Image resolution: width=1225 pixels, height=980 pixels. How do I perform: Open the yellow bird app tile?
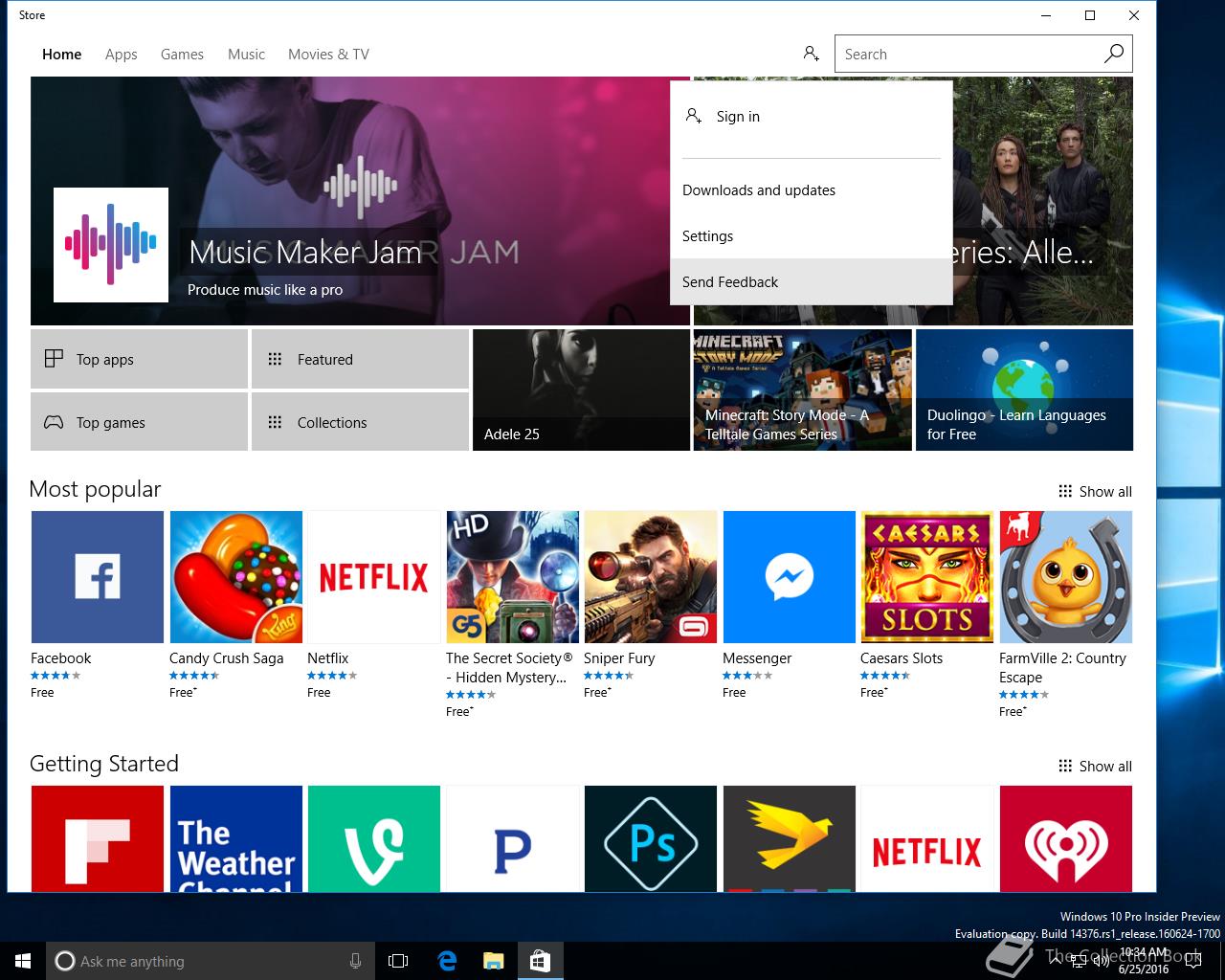coord(789,838)
